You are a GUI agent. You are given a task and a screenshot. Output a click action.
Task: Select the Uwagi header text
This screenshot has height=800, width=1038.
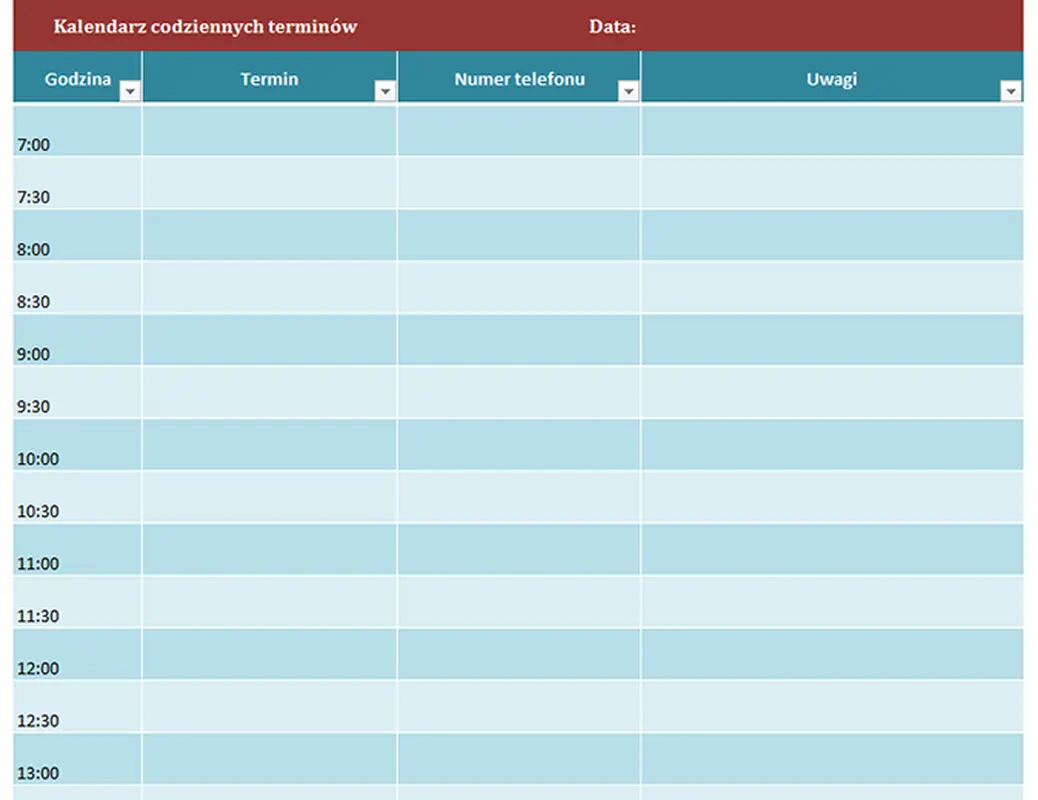click(831, 79)
